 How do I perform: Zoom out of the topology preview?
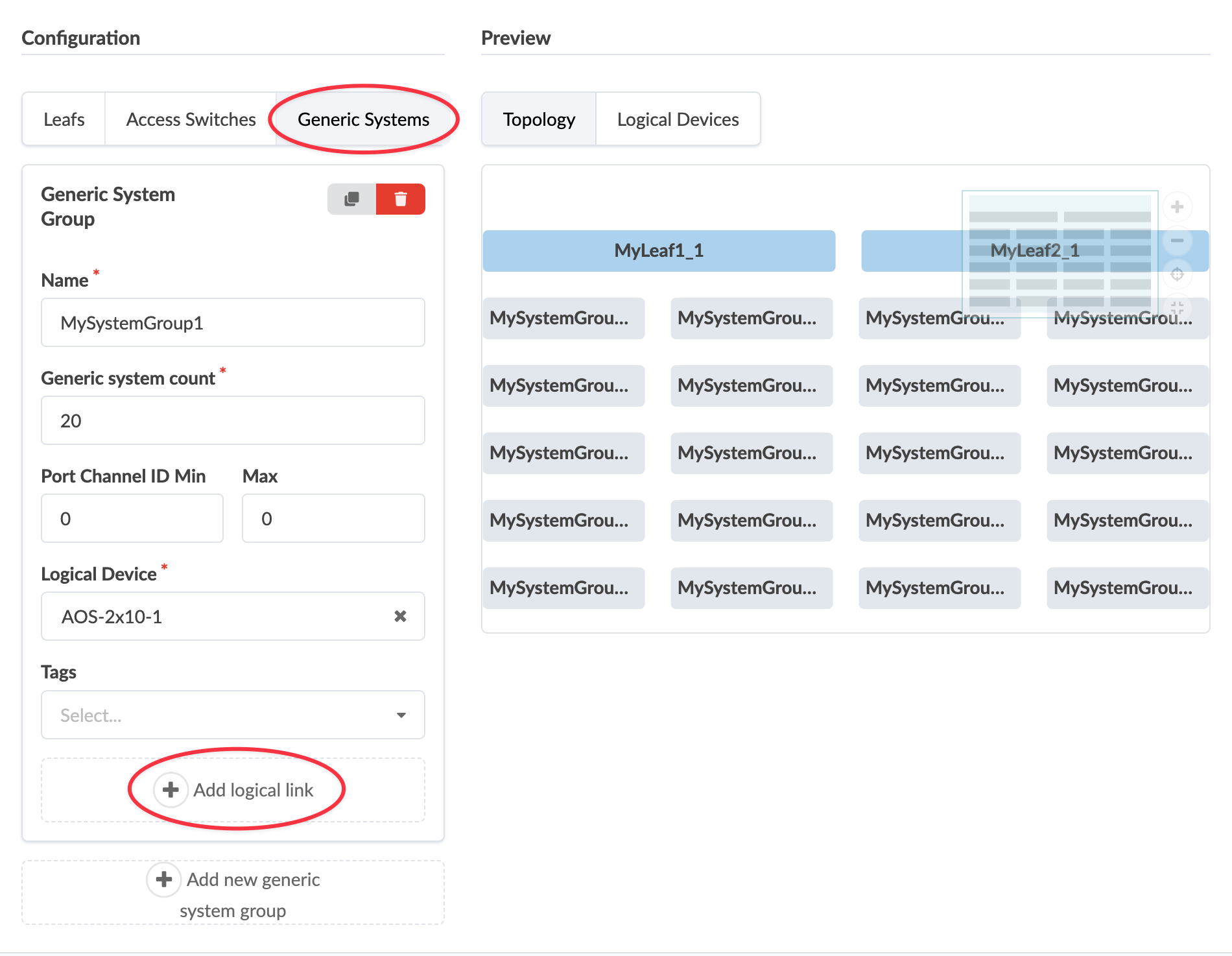pyautogui.click(x=1177, y=241)
